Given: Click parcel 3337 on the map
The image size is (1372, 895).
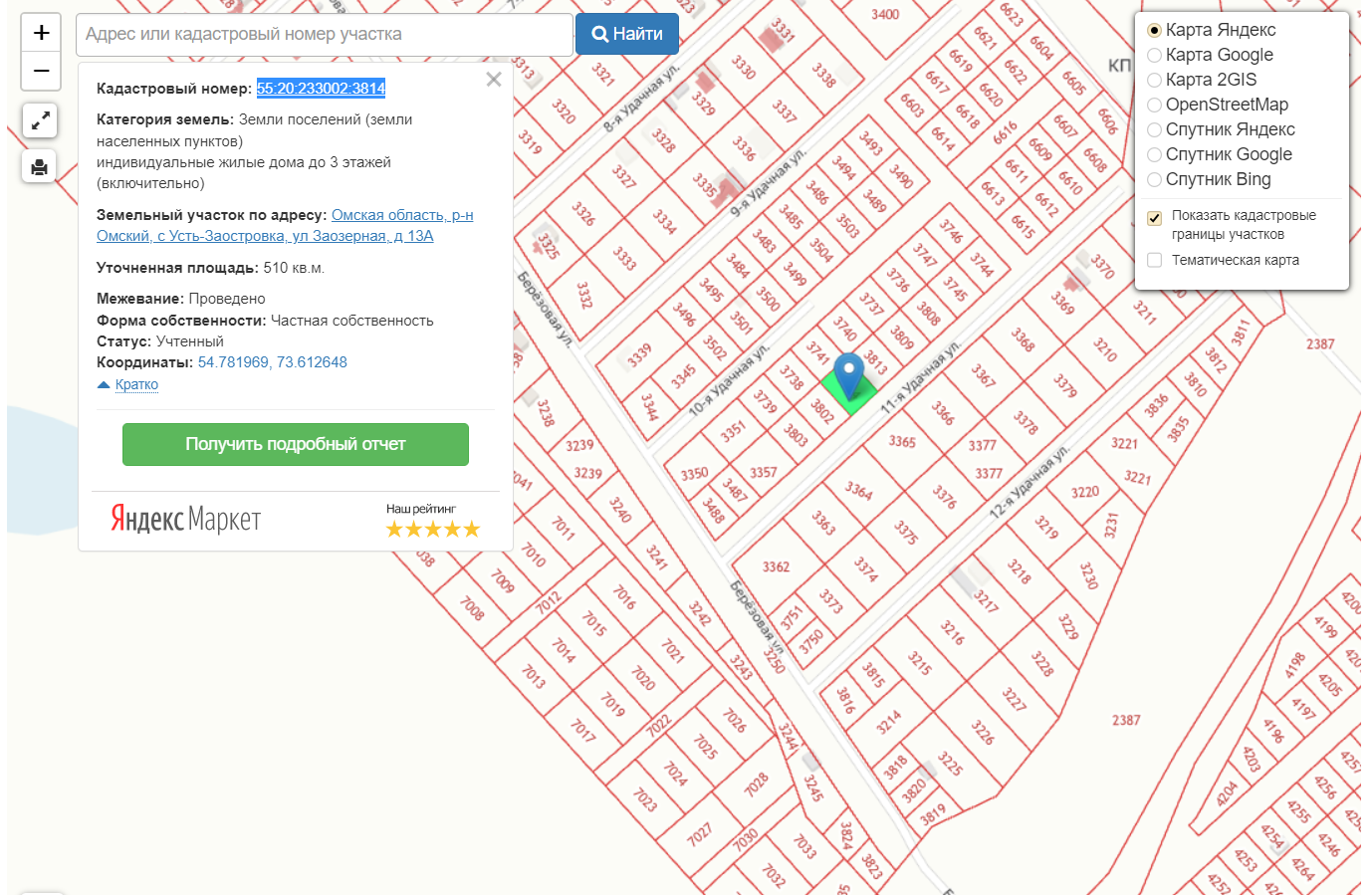Looking at the screenshot, I should (x=785, y=110).
